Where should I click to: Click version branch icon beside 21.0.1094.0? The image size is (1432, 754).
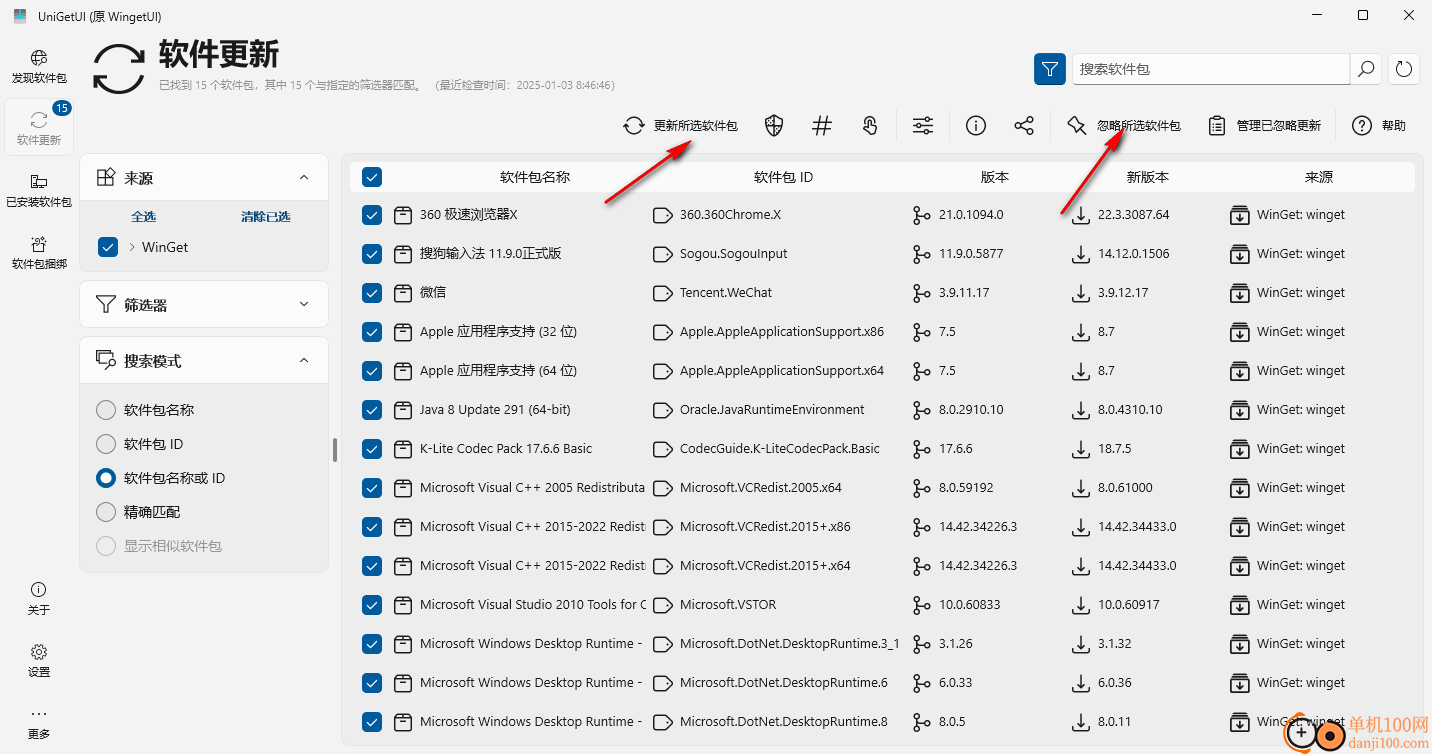point(922,214)
